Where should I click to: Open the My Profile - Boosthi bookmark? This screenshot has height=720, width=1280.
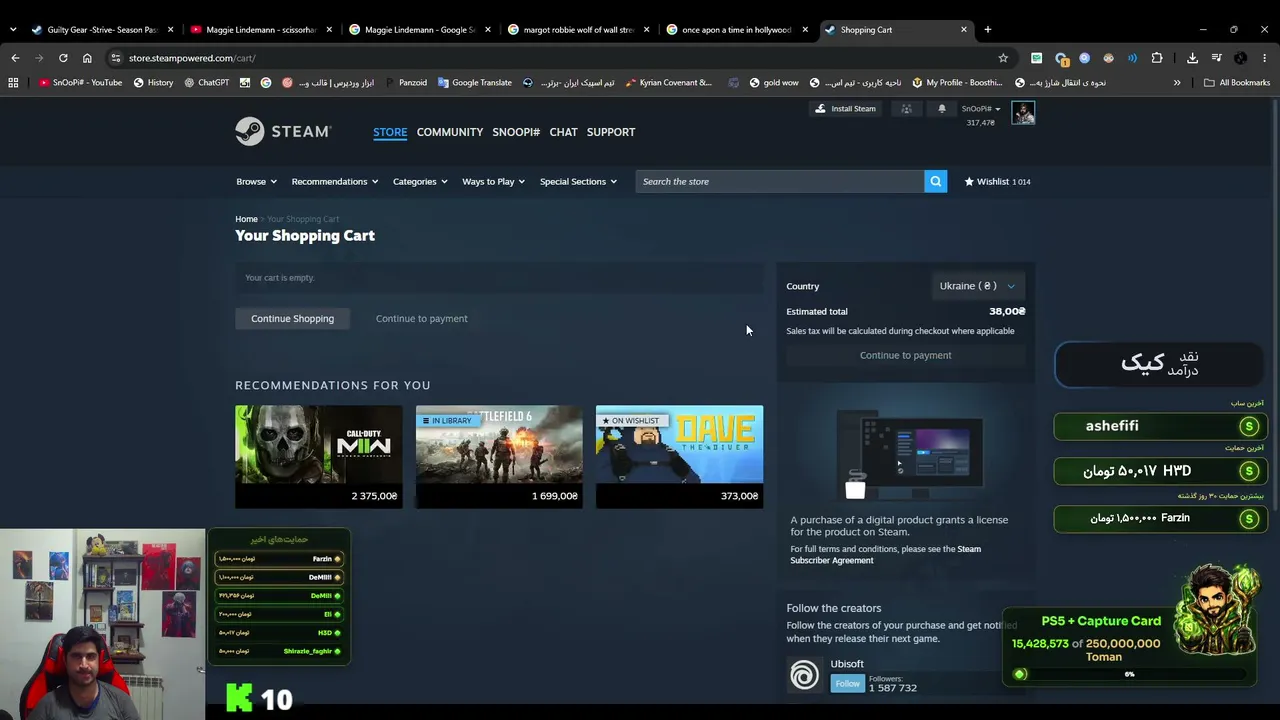pos(957,83)
